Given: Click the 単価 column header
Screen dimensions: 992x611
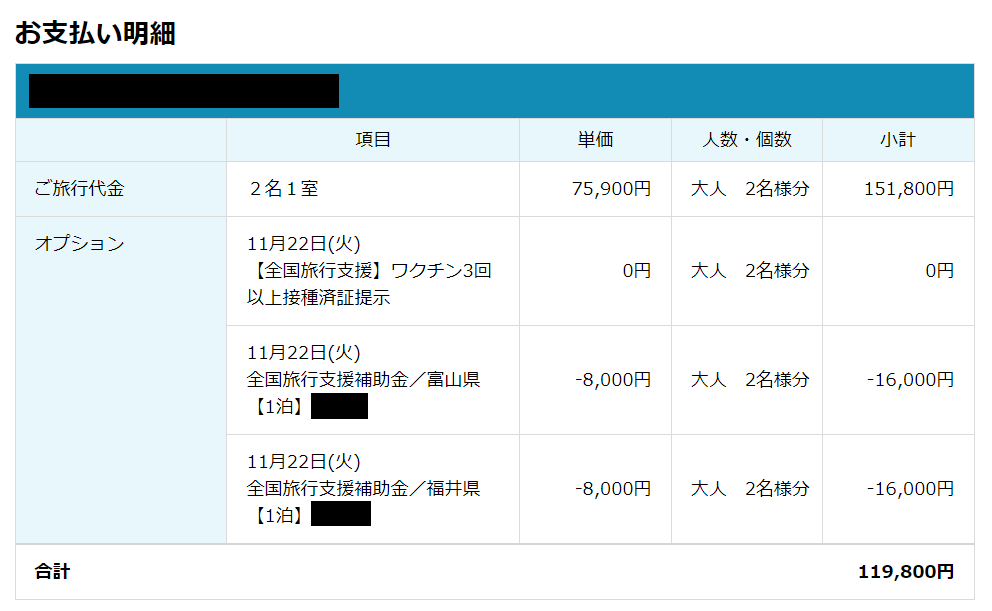Looking at the screenshot, I should pos(595,140).
